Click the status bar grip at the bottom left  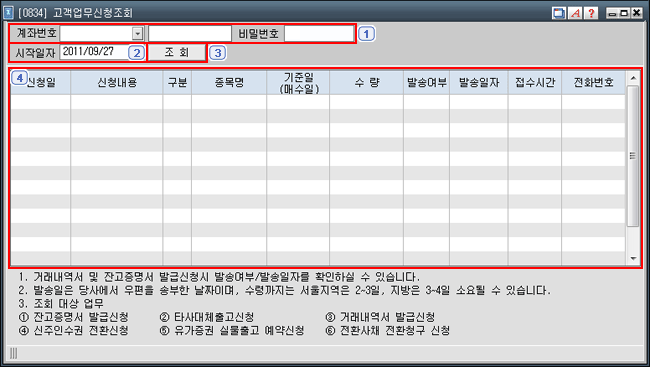coord(13,353)
